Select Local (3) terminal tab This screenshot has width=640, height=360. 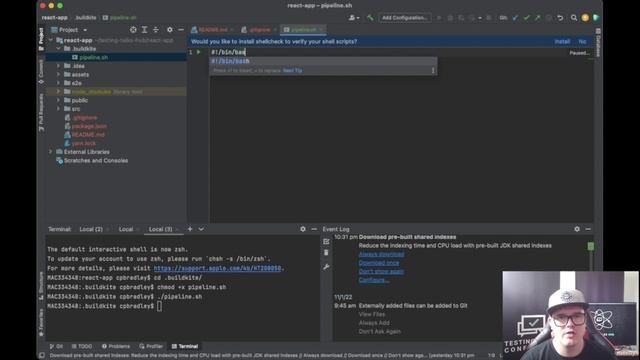pos(160,229)
